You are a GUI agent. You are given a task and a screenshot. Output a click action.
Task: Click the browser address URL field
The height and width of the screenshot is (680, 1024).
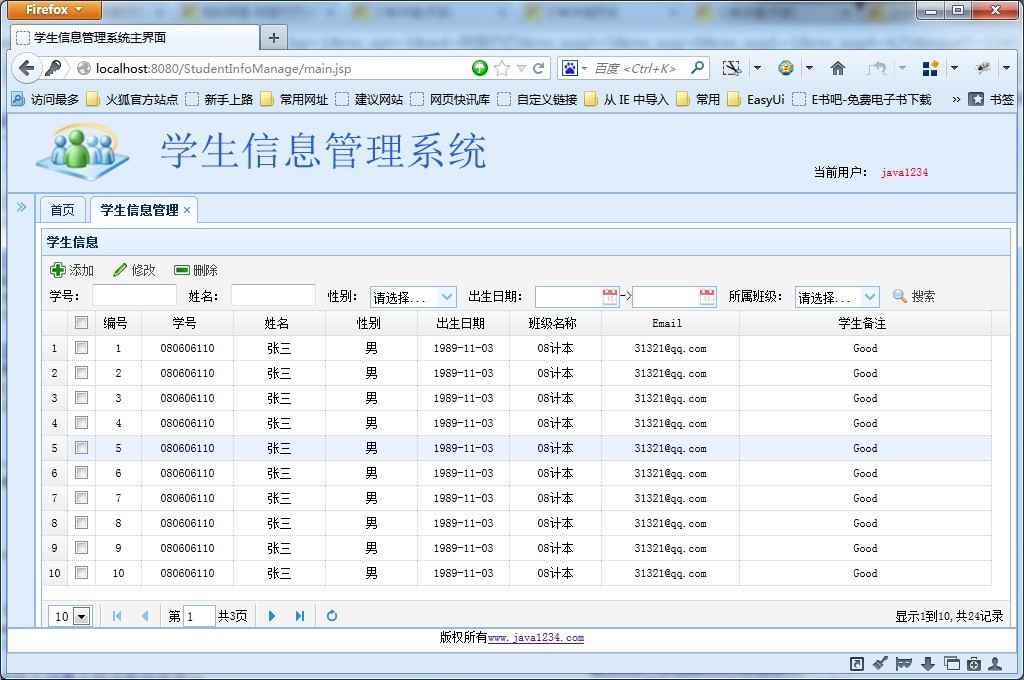tap(281, 69)
